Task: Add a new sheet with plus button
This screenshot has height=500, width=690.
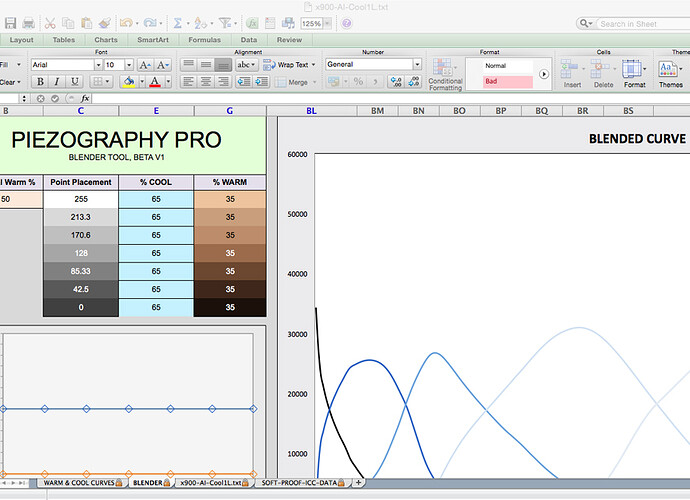Action: 358,482
